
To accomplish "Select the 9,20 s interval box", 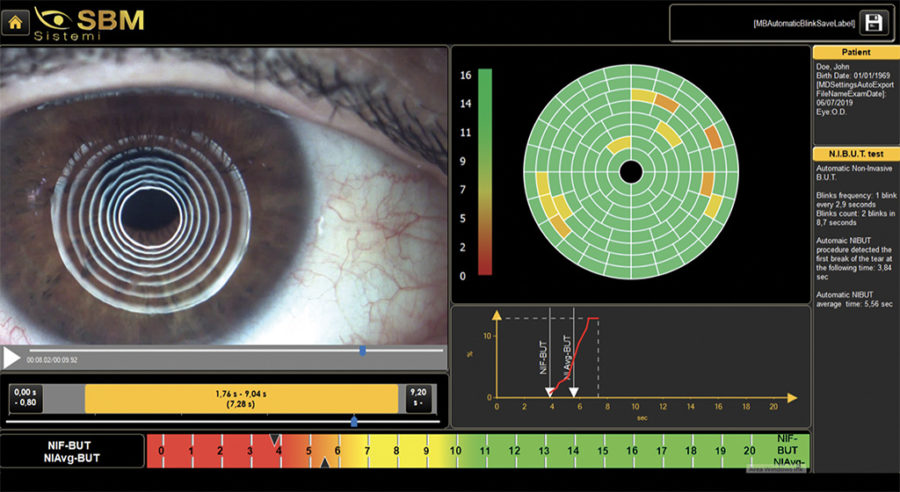I will coord(417,398).
